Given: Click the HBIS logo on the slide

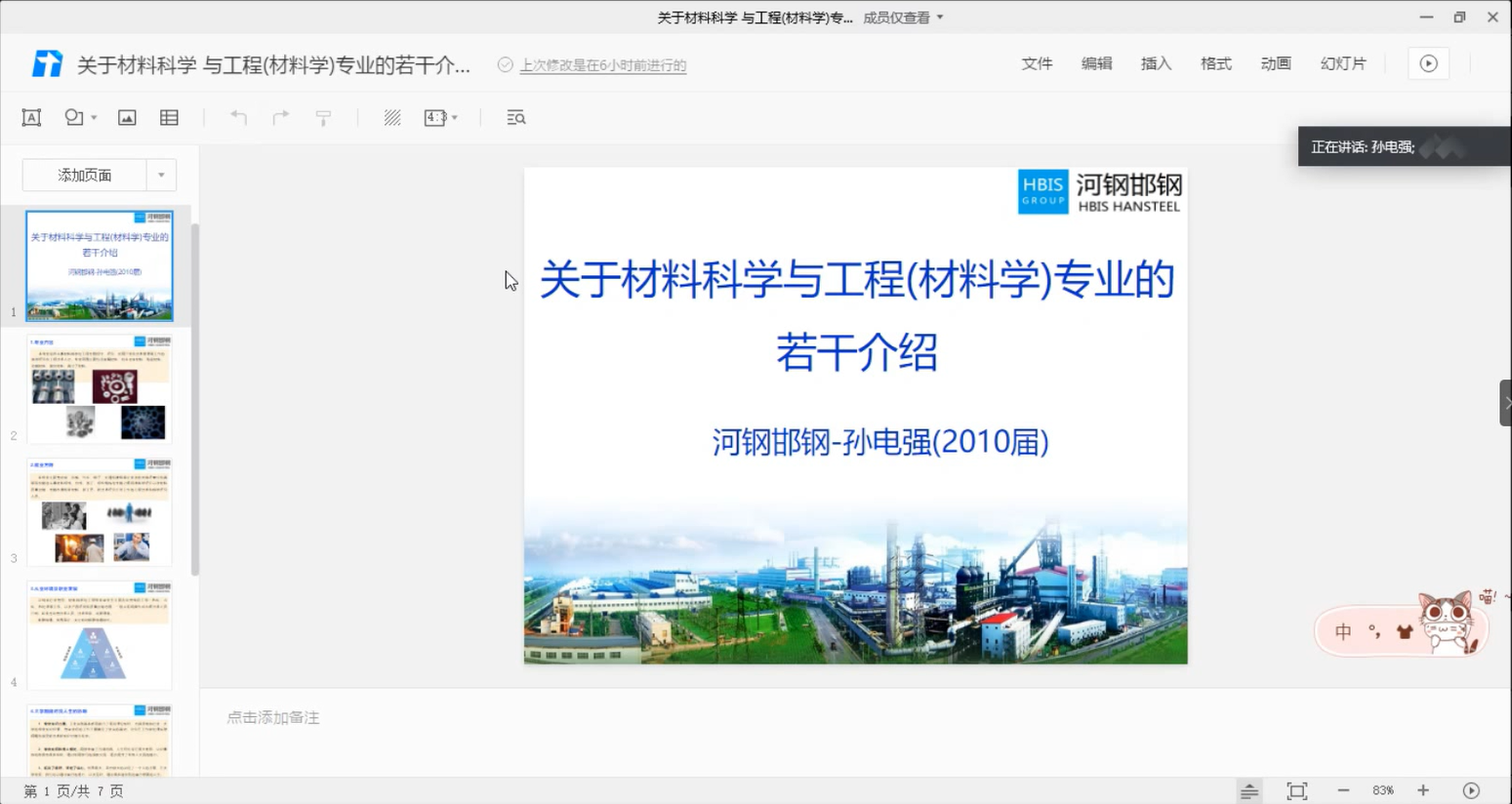Looking at the screenshot, I should [x=1101, y=191].
